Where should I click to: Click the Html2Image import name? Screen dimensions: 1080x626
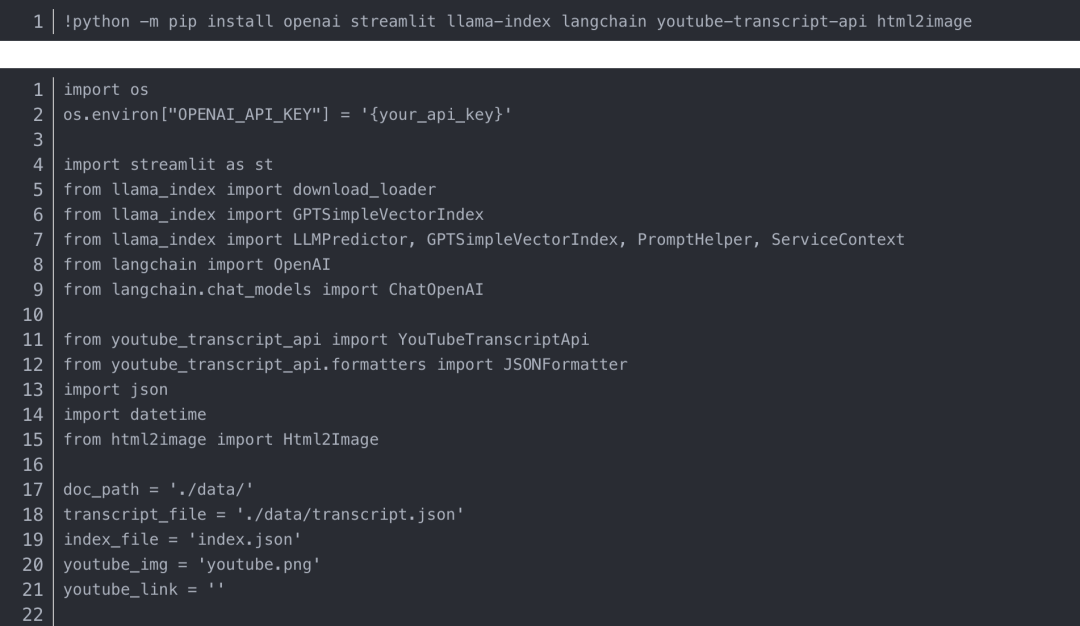tap(331, 439)
